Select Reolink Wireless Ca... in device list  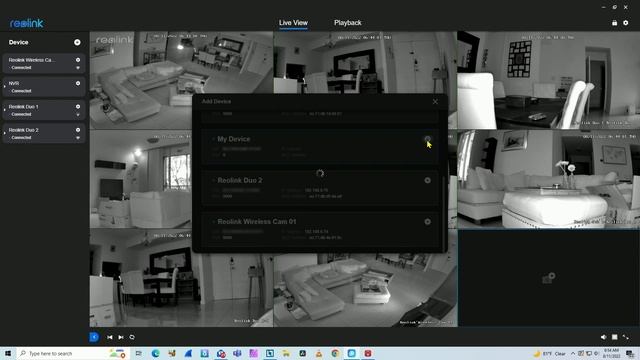coord(44,63)
